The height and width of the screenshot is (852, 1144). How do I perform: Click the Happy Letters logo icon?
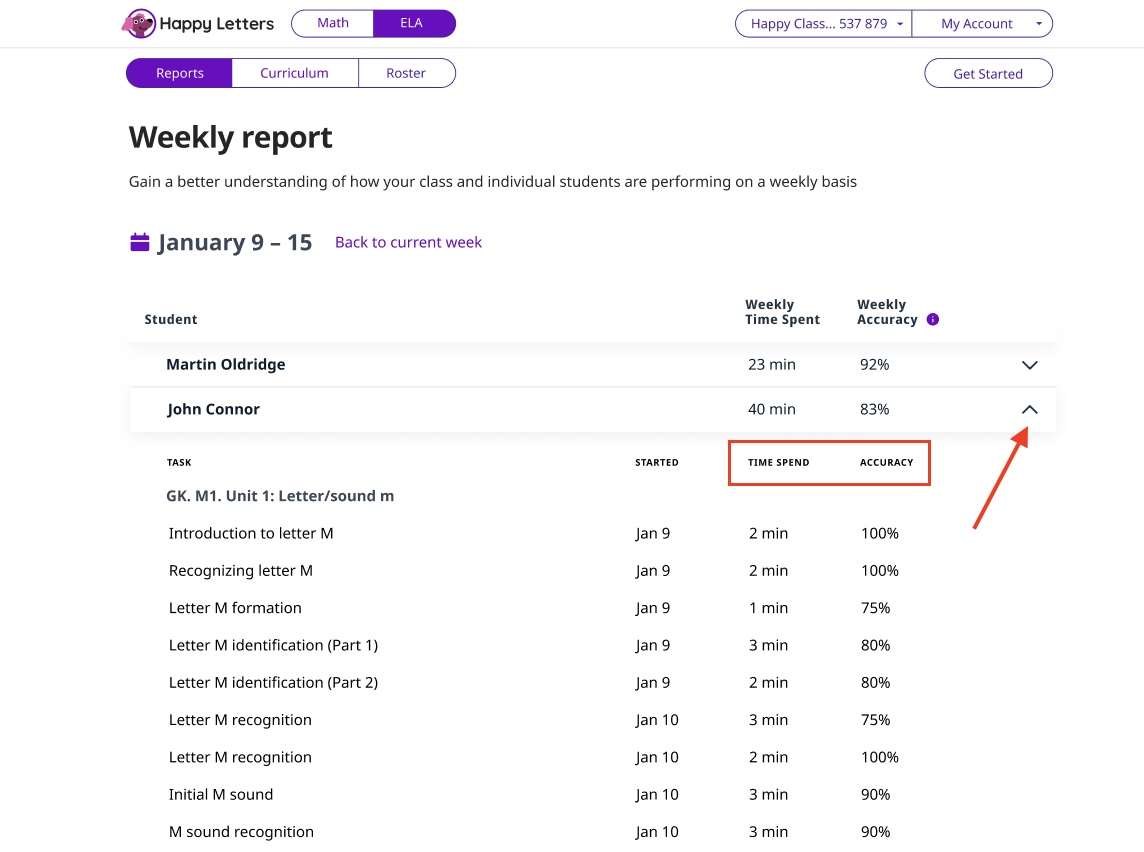pyautogui.click(x=139, y=23)
